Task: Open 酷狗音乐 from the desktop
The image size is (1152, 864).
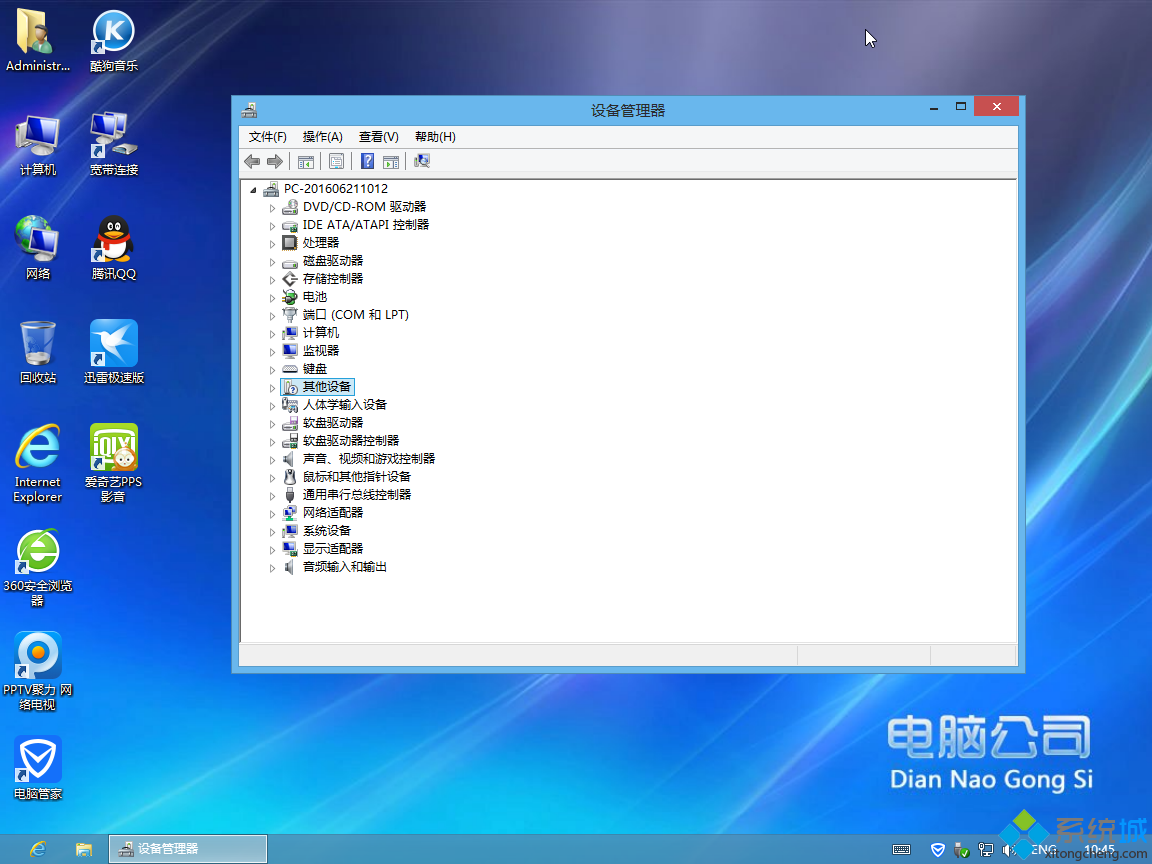Action: coord(112,28)
